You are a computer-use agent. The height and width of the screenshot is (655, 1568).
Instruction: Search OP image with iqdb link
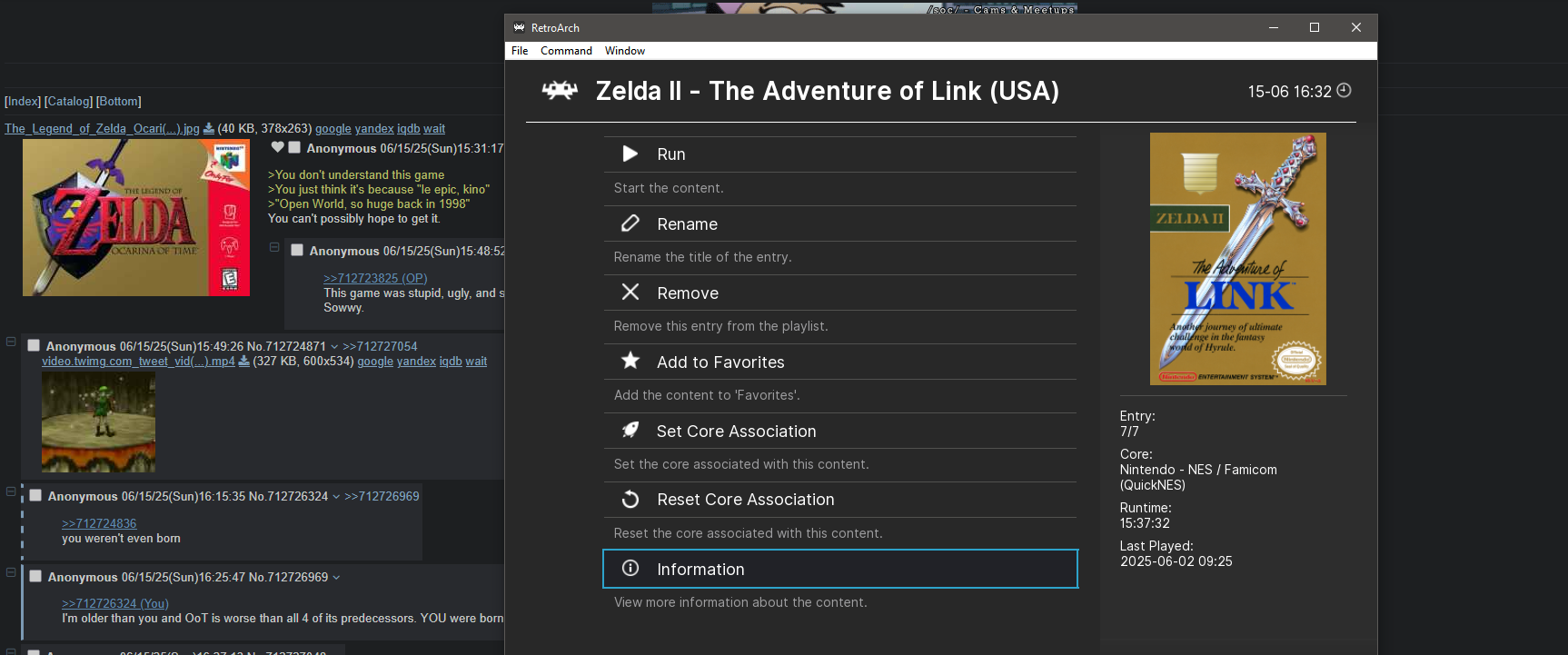[408, 128]
